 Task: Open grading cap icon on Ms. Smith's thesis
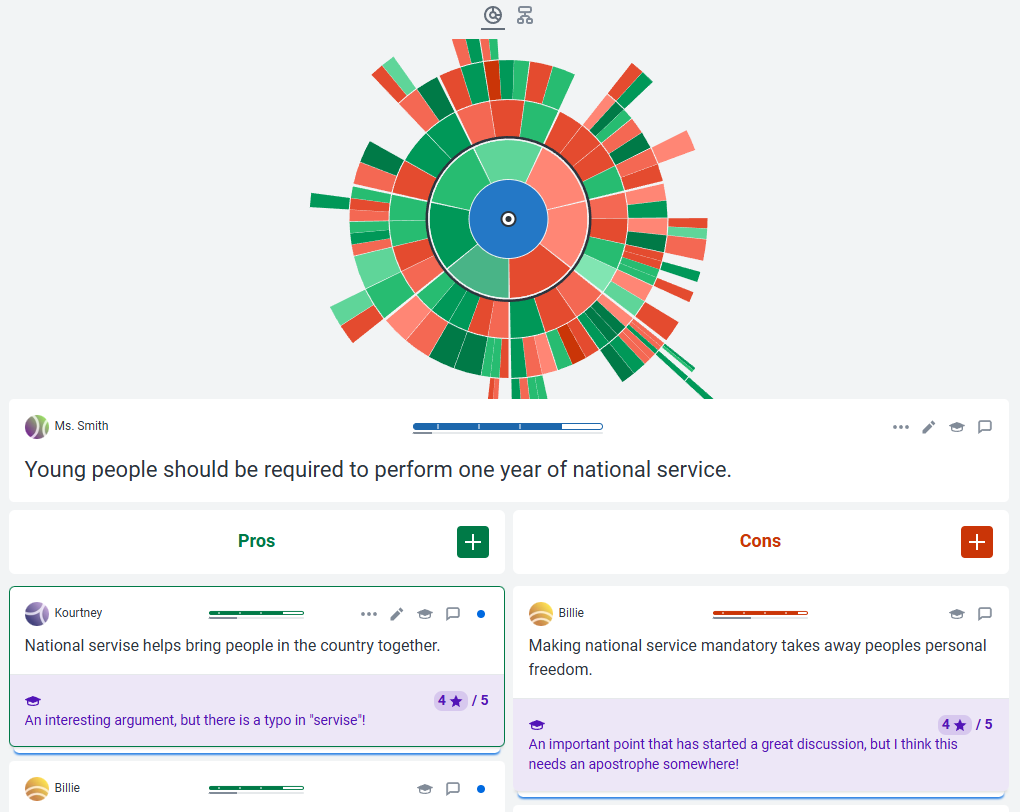957,427
